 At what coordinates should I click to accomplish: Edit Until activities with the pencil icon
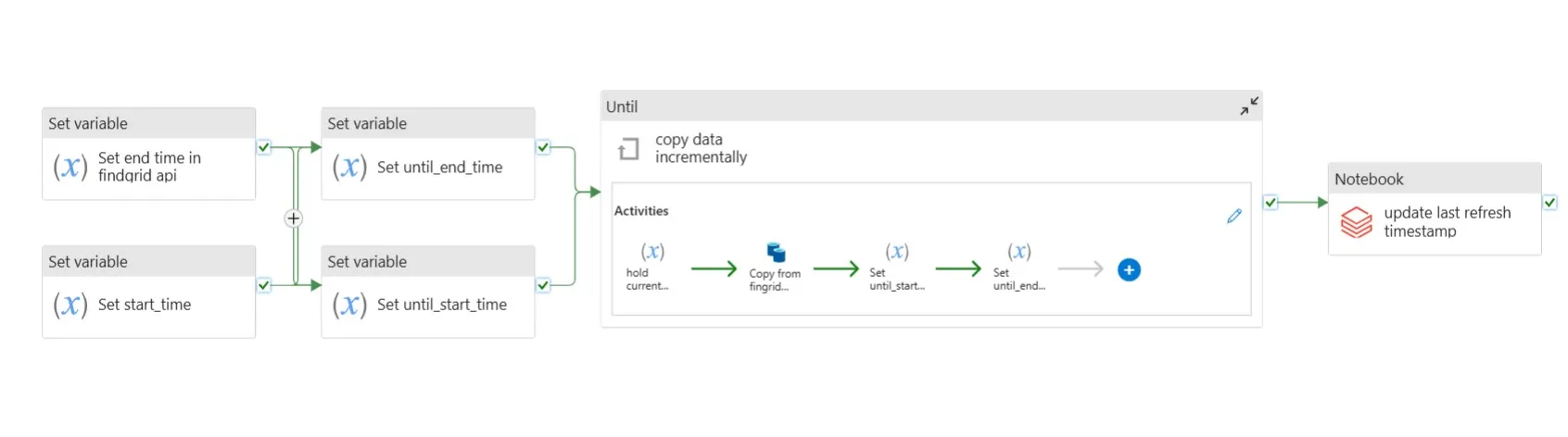pos(1233,216)
